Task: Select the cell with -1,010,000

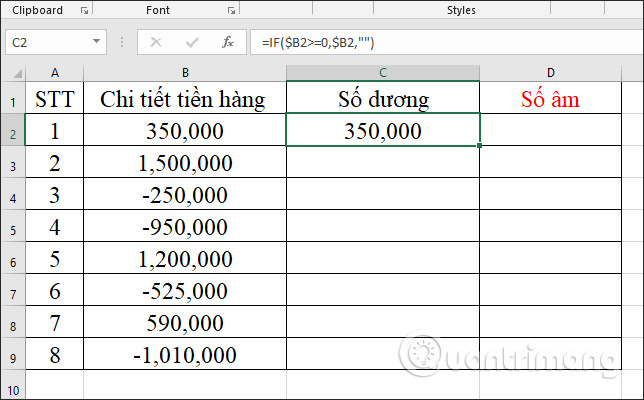Action: (185, 354)
